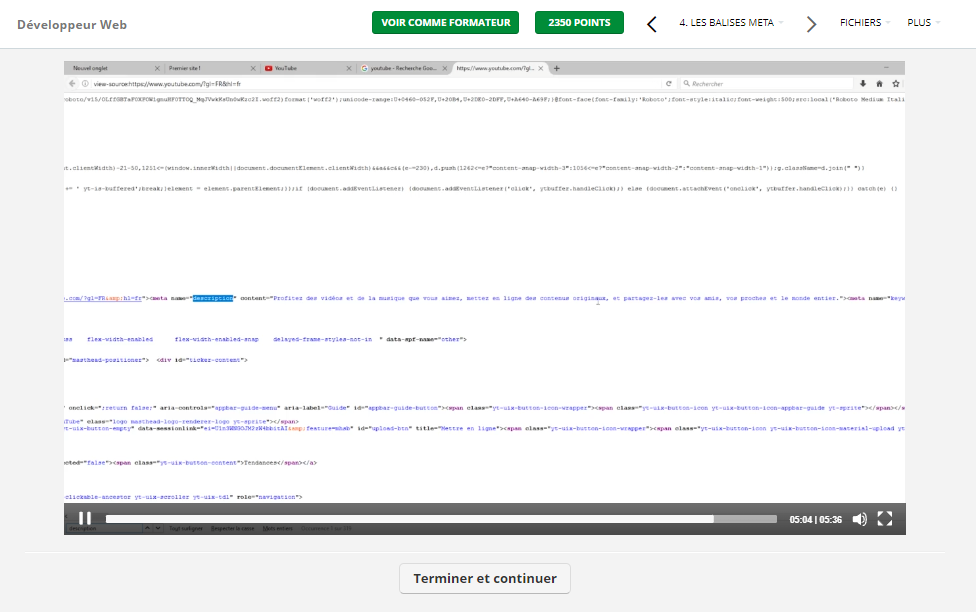Open new tab plus button in video

click(x=557, y=68)
